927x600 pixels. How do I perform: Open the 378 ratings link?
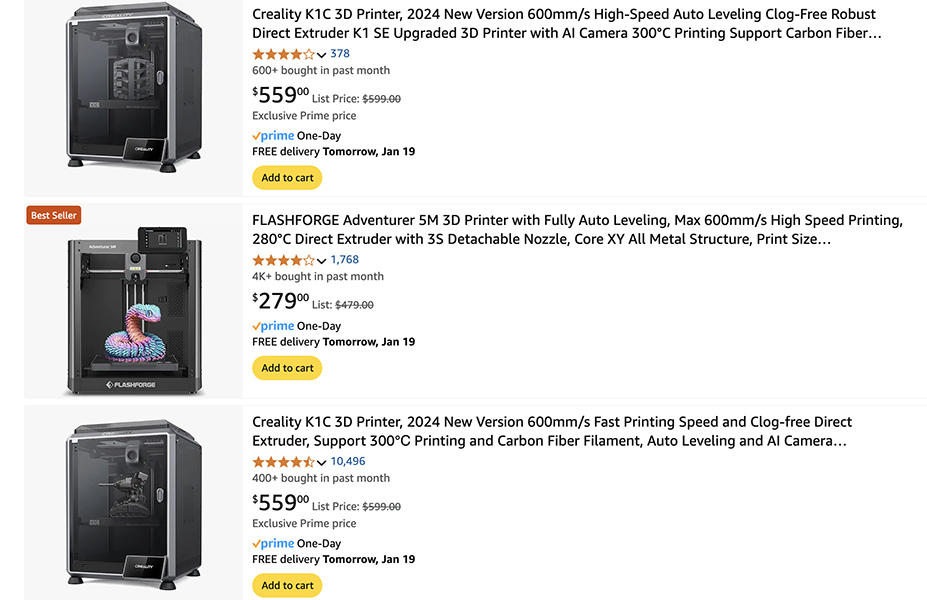[x=340, y=53]
